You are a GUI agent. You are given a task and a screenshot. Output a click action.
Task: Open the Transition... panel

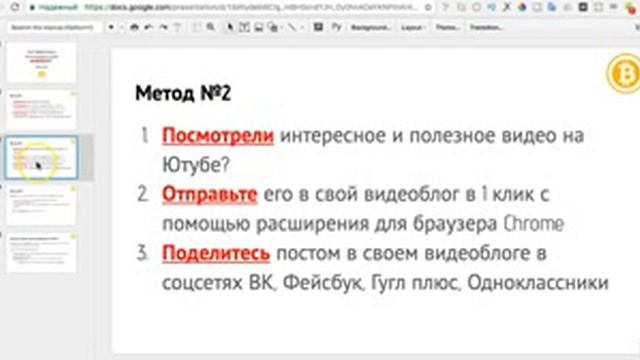click(x=486, y=27)
